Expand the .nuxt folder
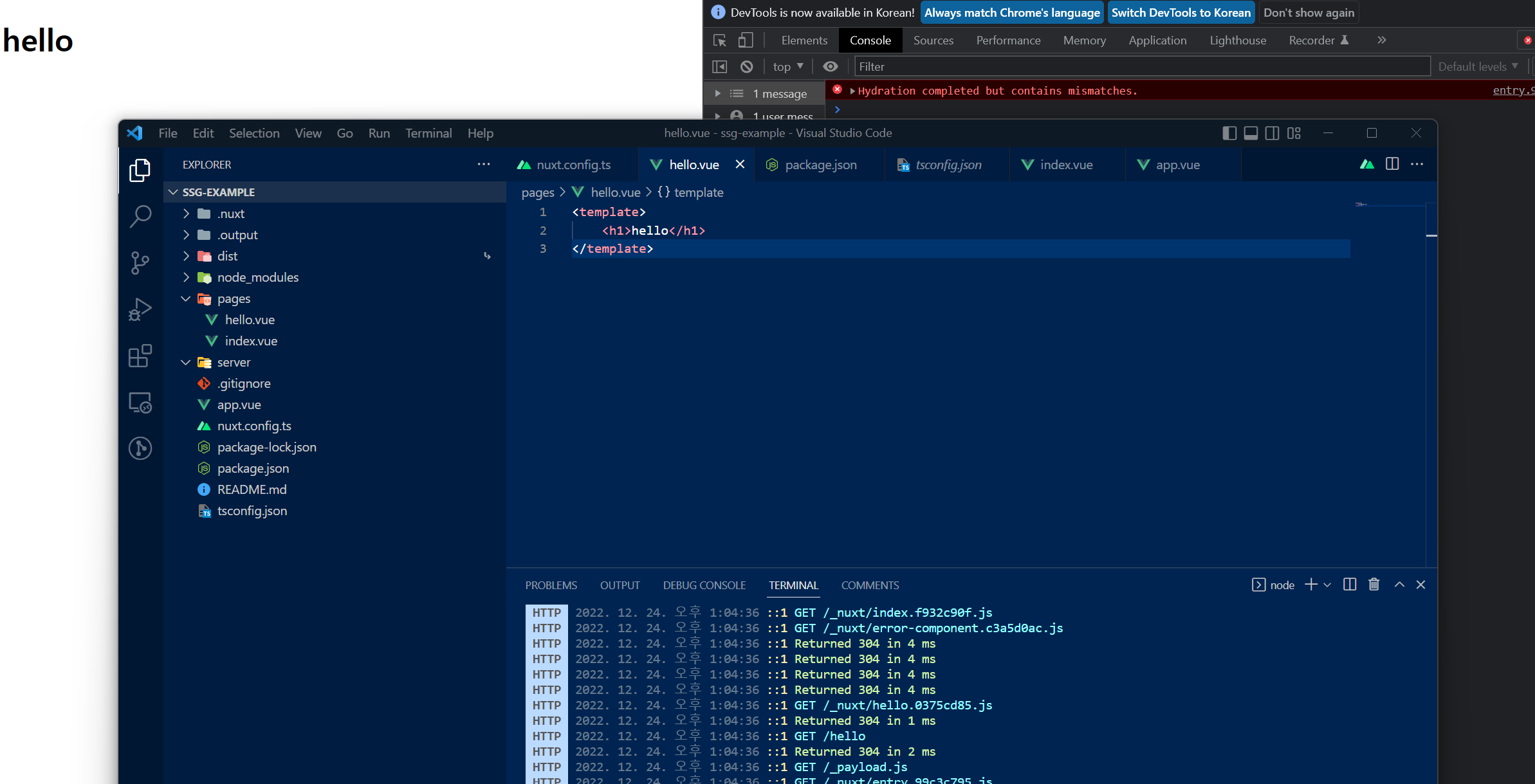1535x784 pixels. click(x=186, y=214)
